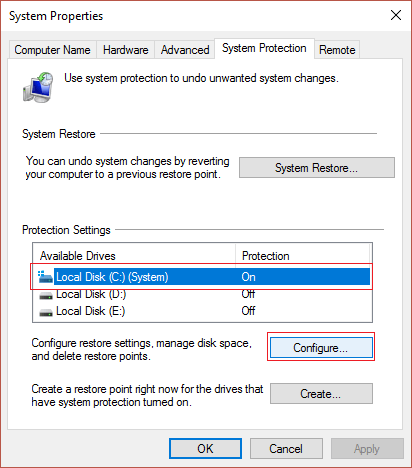Close the System Properties dialog
Image resolution: width=412 pixels, height=468 pixels.
(x=396, y=15)
